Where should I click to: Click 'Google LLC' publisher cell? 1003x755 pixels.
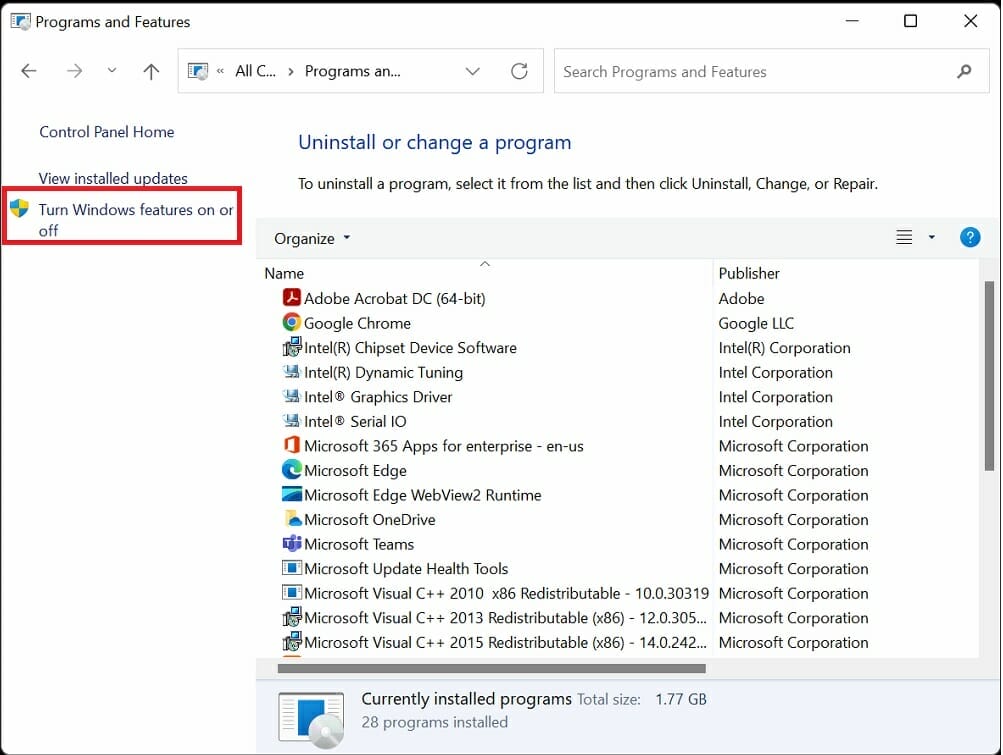pyautogui.click(x=756, y=323)
